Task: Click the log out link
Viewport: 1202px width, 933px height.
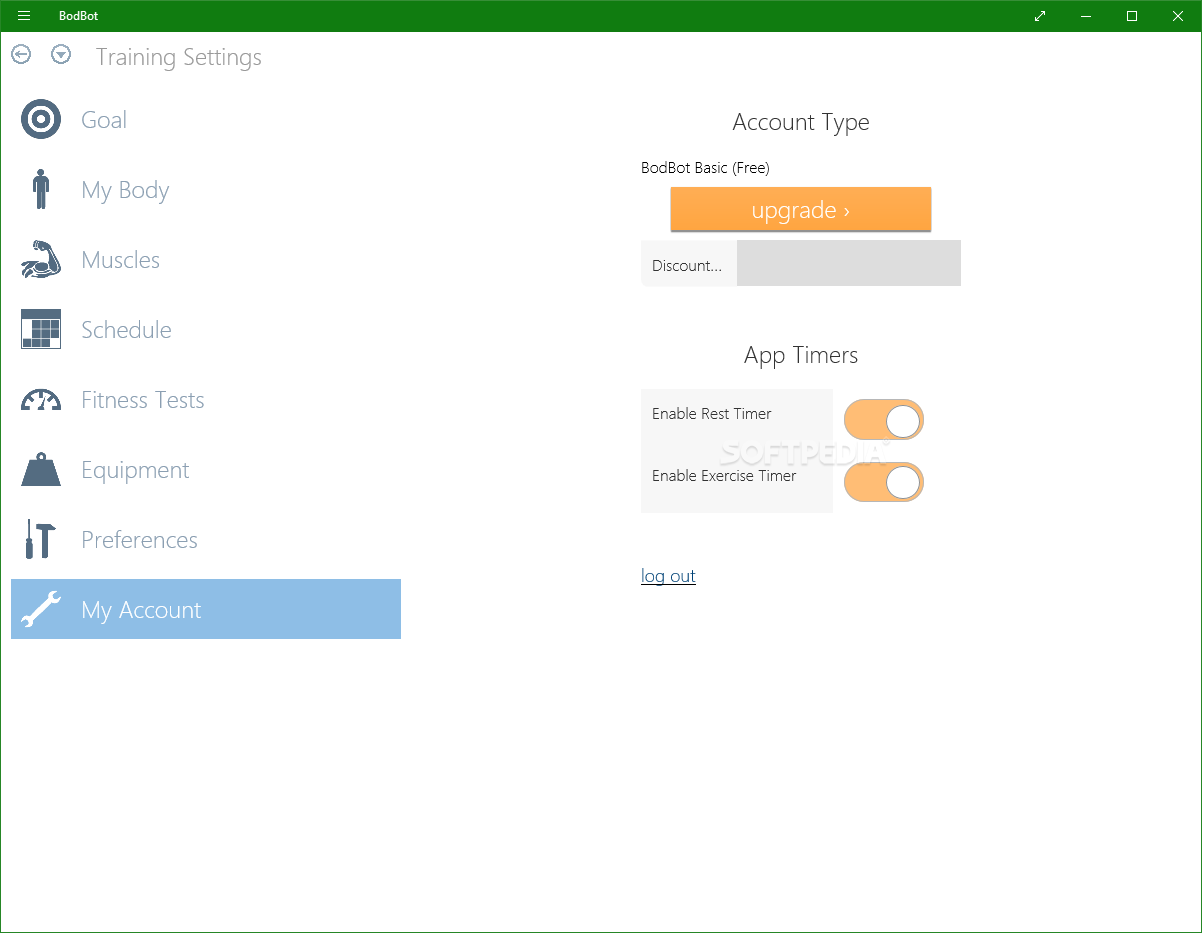Action: 668,576
